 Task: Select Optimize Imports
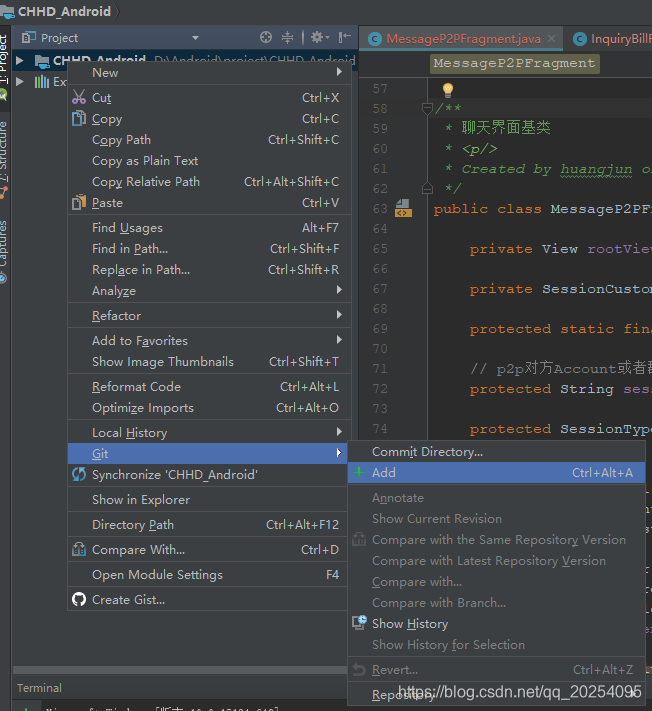[209, 407]
